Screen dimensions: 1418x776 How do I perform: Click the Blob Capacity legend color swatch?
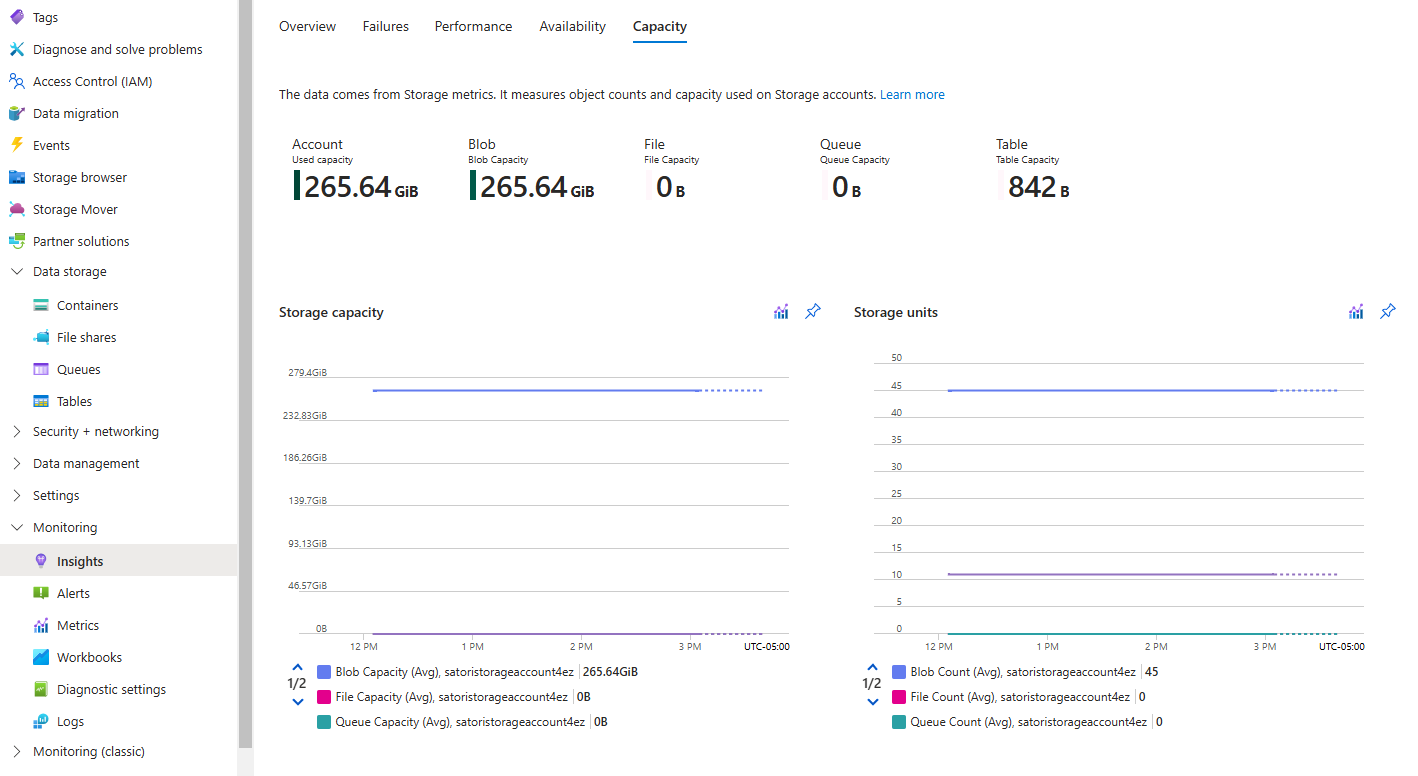coord(323,672)
